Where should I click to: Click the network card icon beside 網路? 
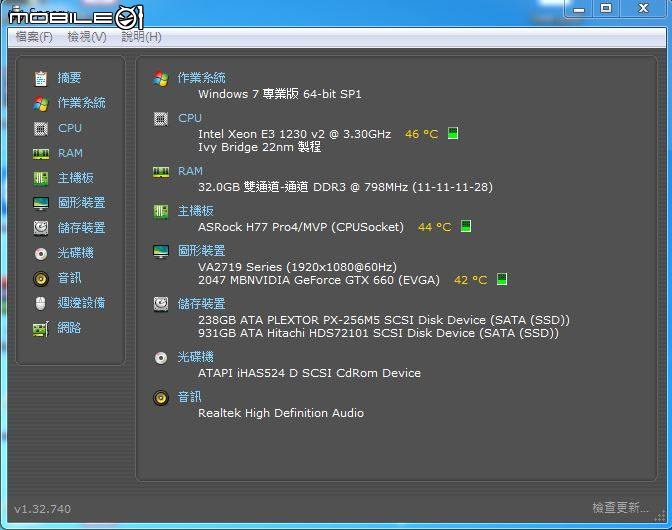click(41, 329)
